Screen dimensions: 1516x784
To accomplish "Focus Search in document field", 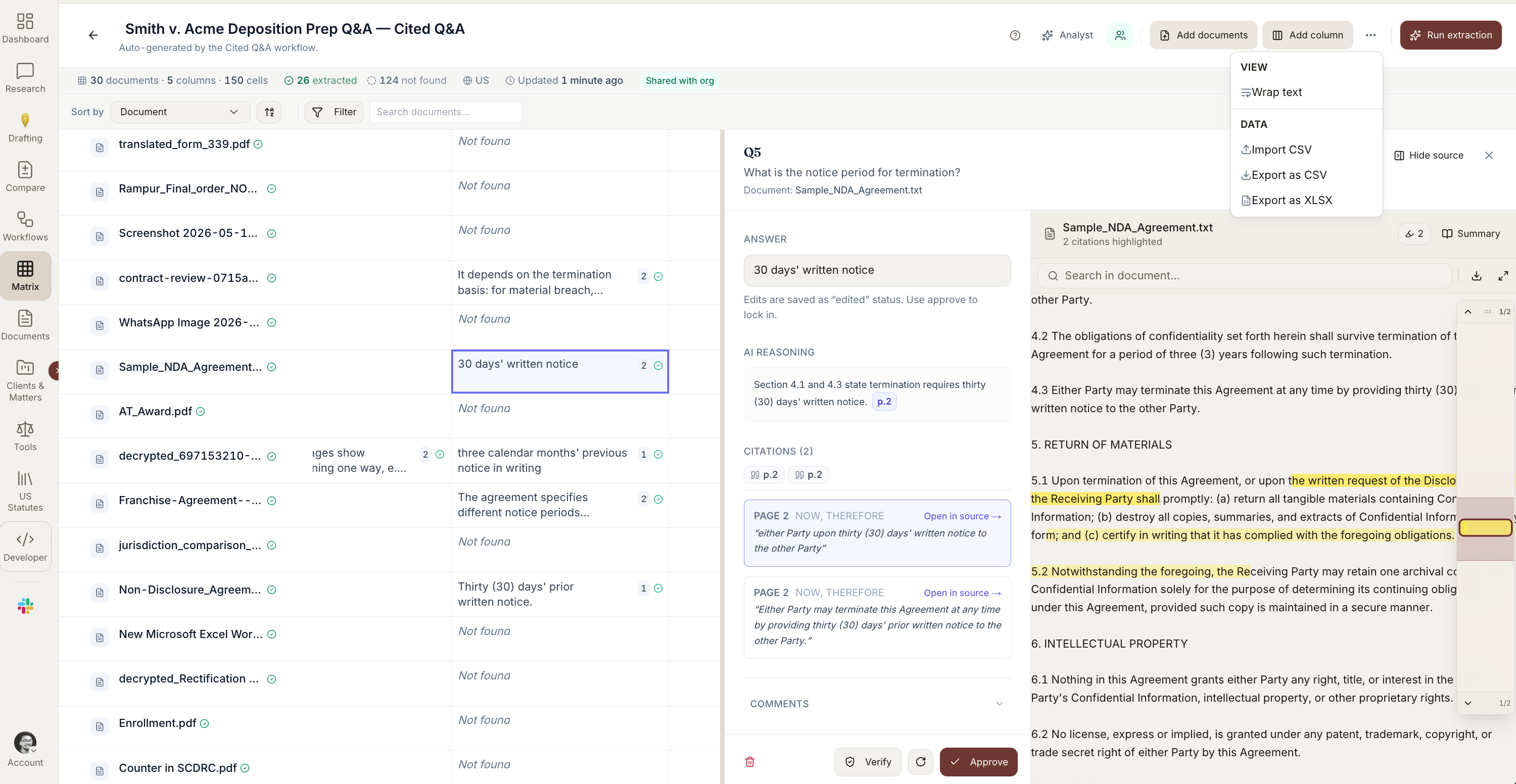I will [1244, 276].
